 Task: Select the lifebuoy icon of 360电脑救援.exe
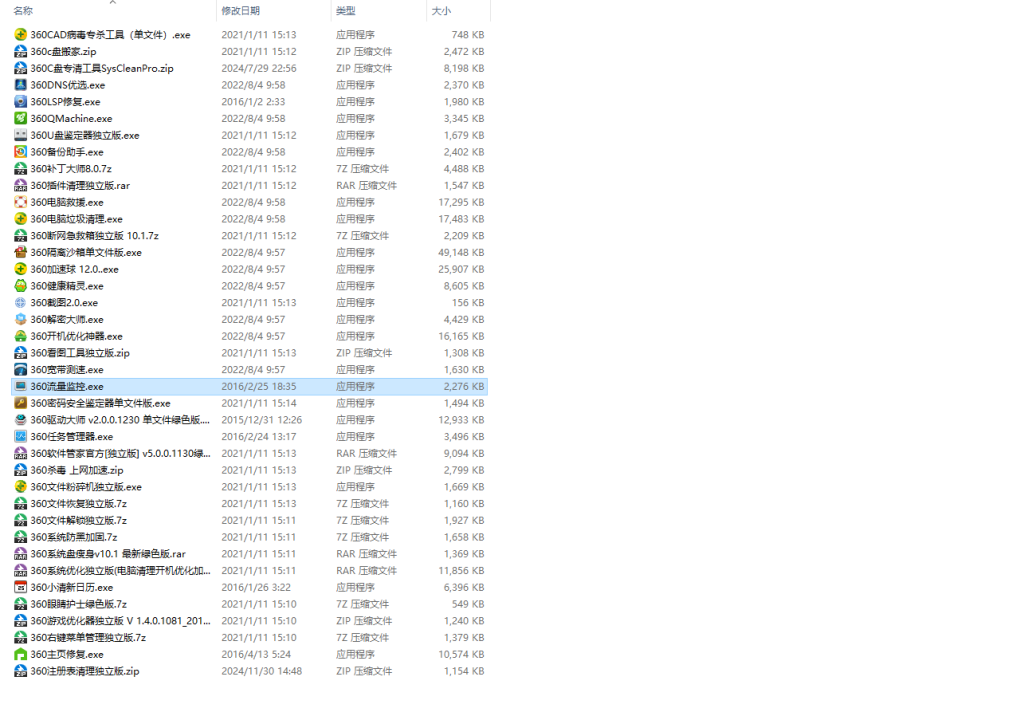pos(20,203)
